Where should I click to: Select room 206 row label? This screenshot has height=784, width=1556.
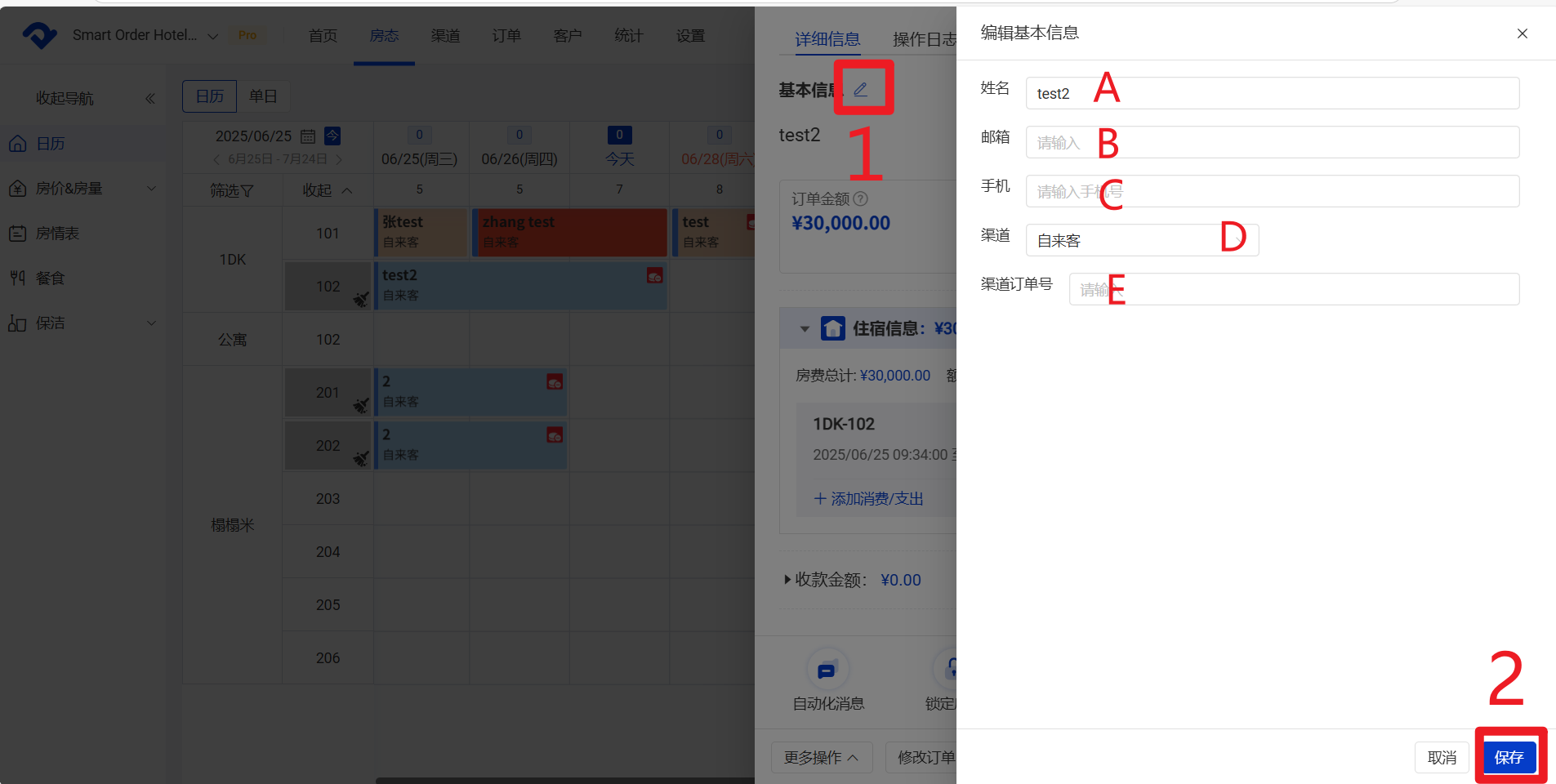click(x=328, y=658)
